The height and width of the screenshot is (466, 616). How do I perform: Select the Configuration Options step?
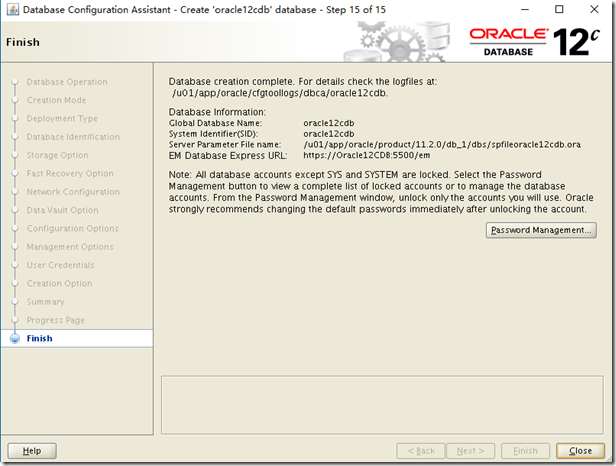click(x=73, y=228)
